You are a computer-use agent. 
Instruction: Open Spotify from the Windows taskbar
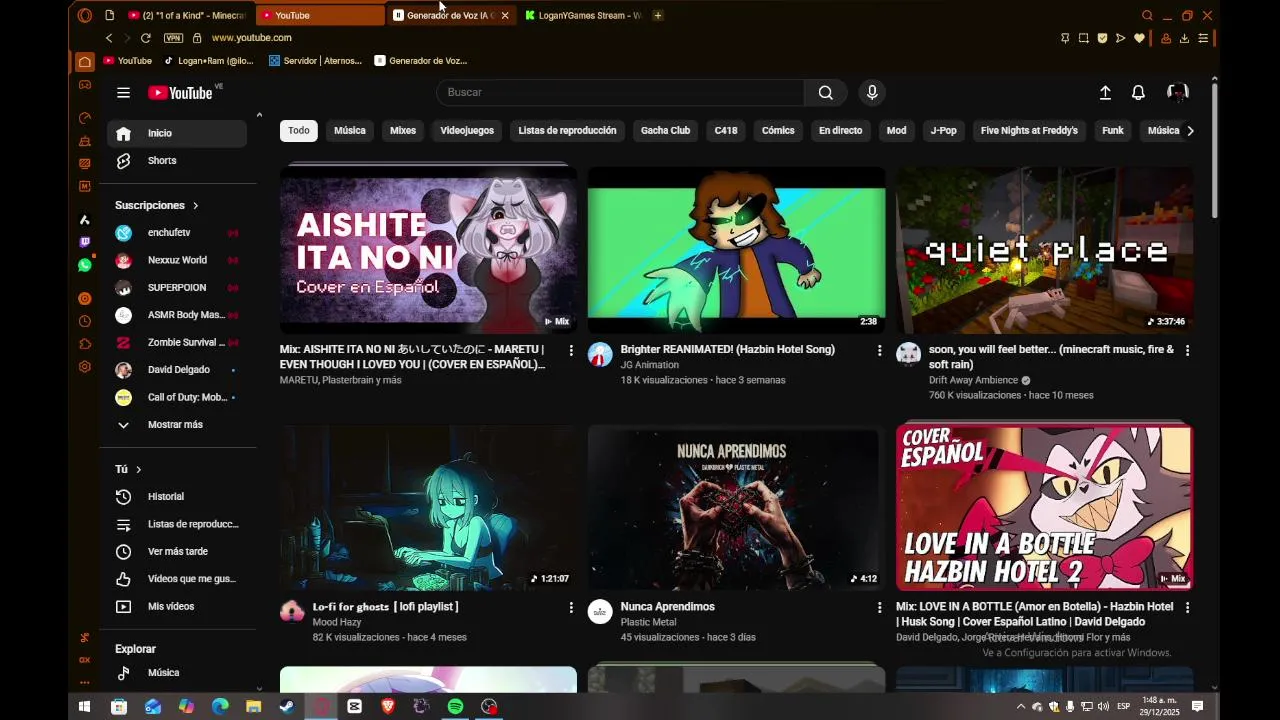click(x=455, y=706)
